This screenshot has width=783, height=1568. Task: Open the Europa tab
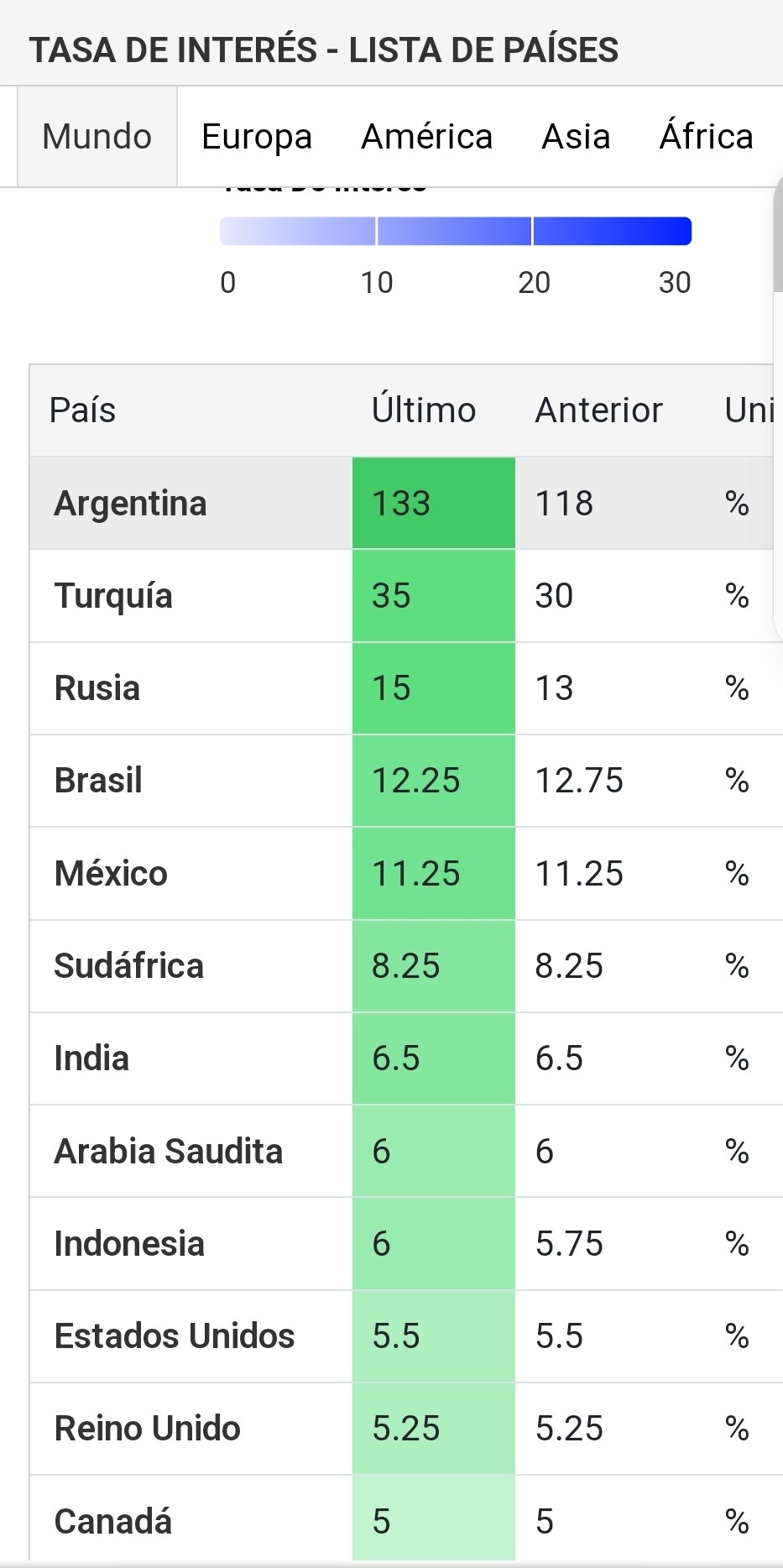256,136
